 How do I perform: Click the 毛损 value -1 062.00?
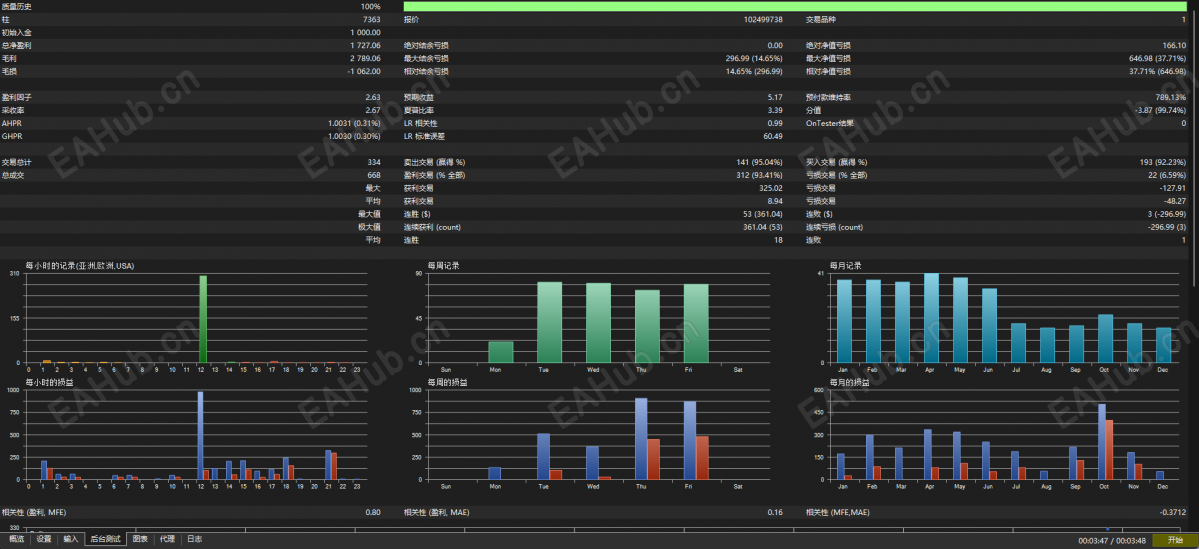[x=364, y=71]
